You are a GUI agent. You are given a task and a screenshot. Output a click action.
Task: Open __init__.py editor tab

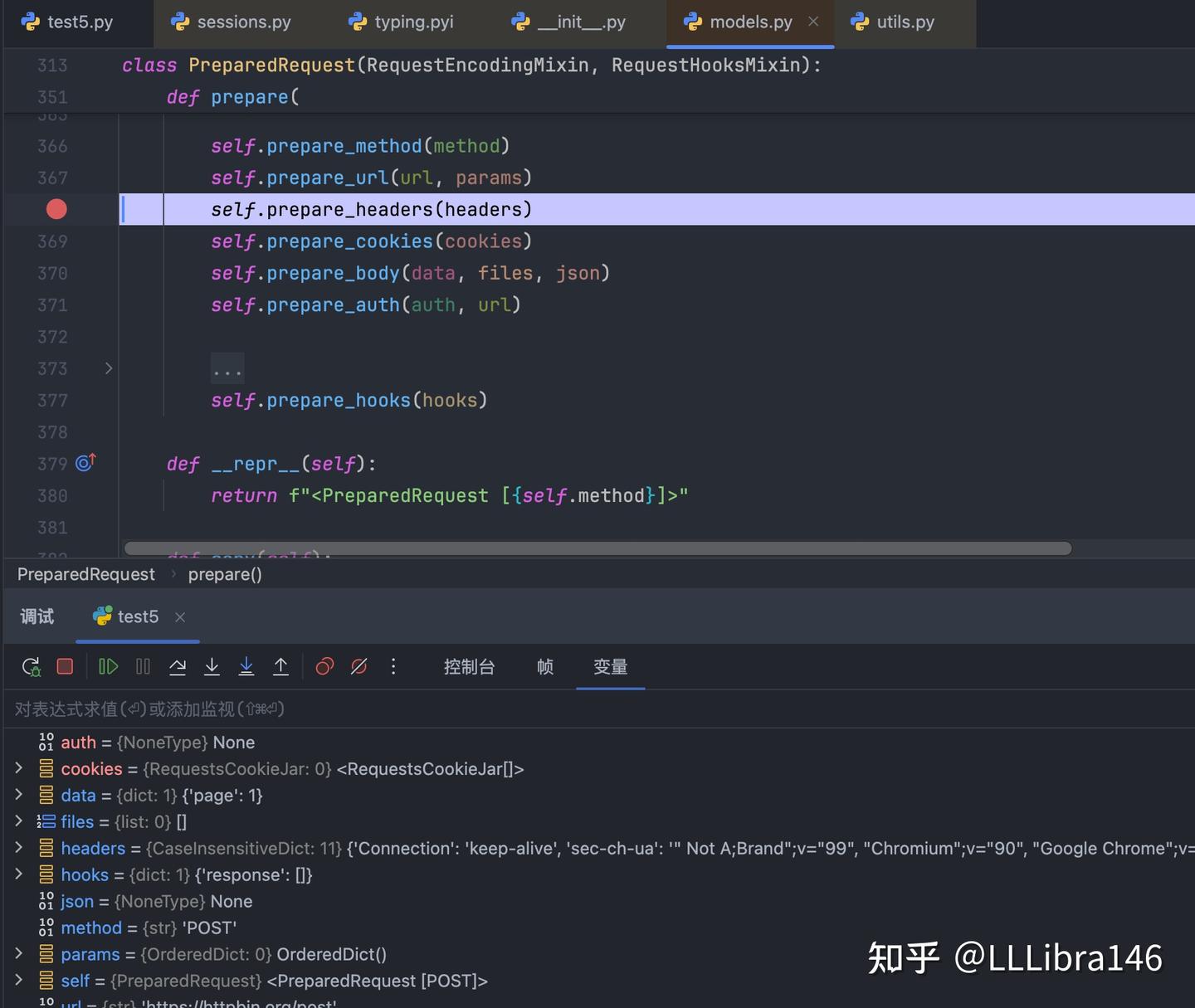click(x=569, y=22)
